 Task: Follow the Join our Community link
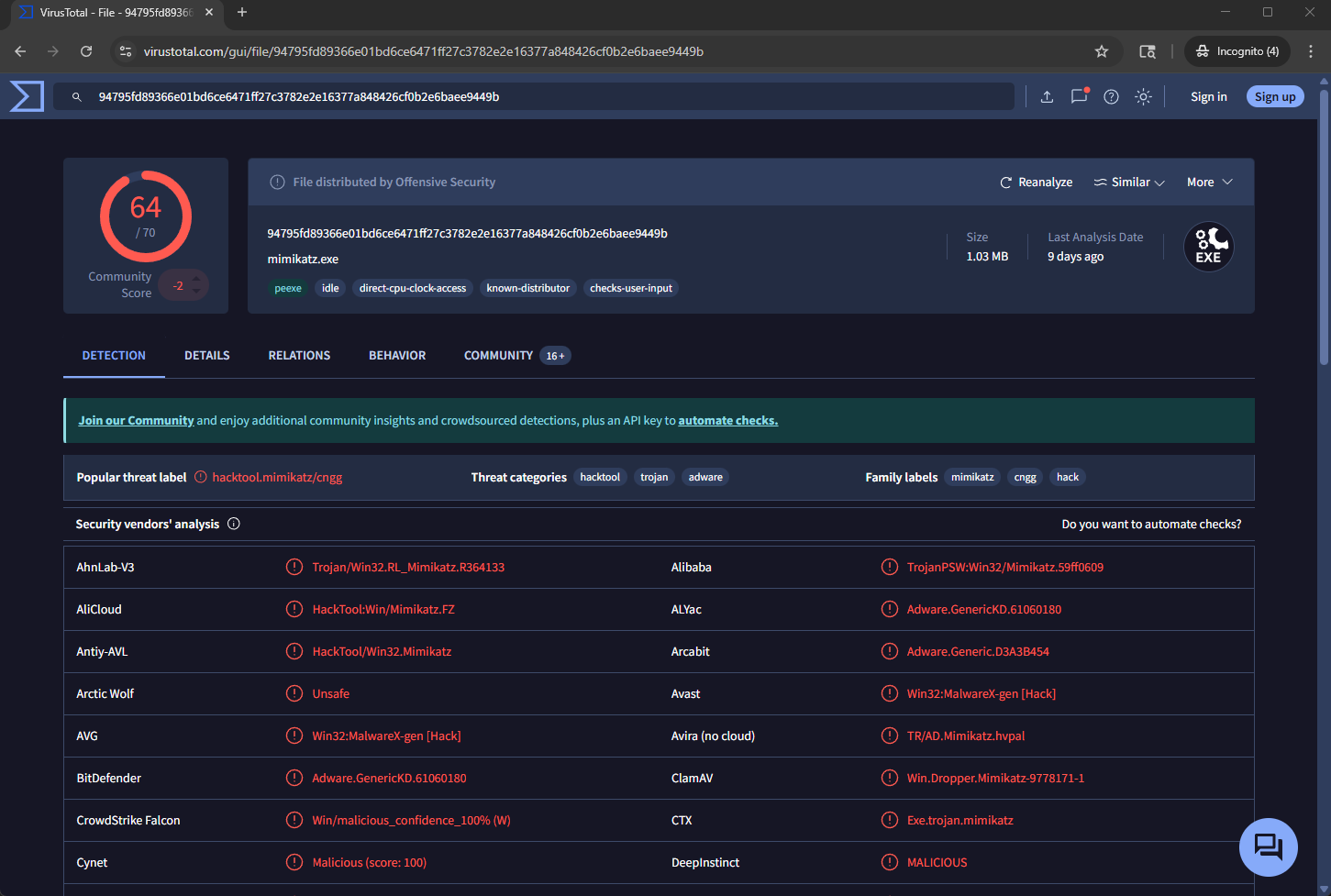click(136, 421)
